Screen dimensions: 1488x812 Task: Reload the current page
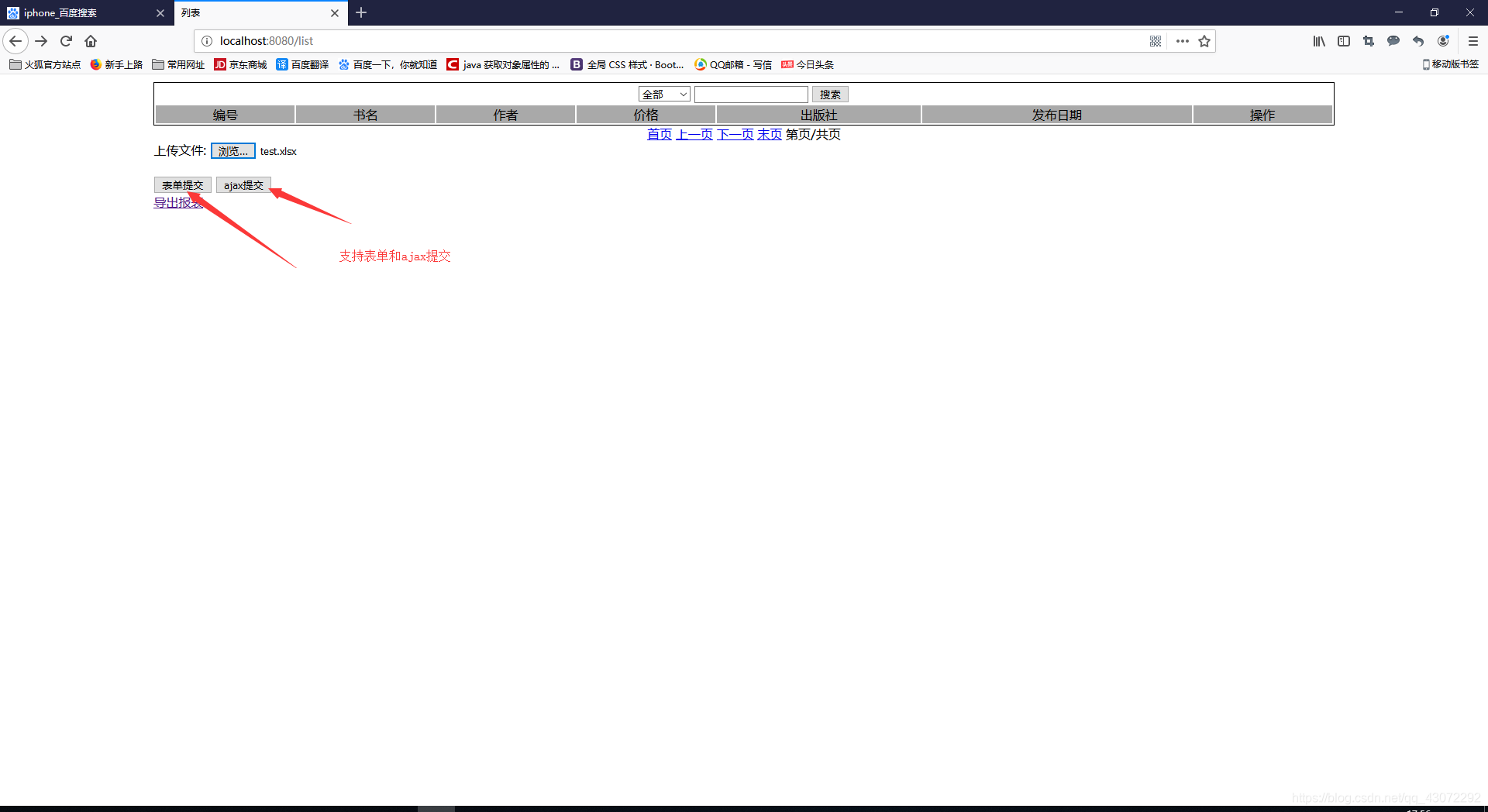(x=67, y=41)
